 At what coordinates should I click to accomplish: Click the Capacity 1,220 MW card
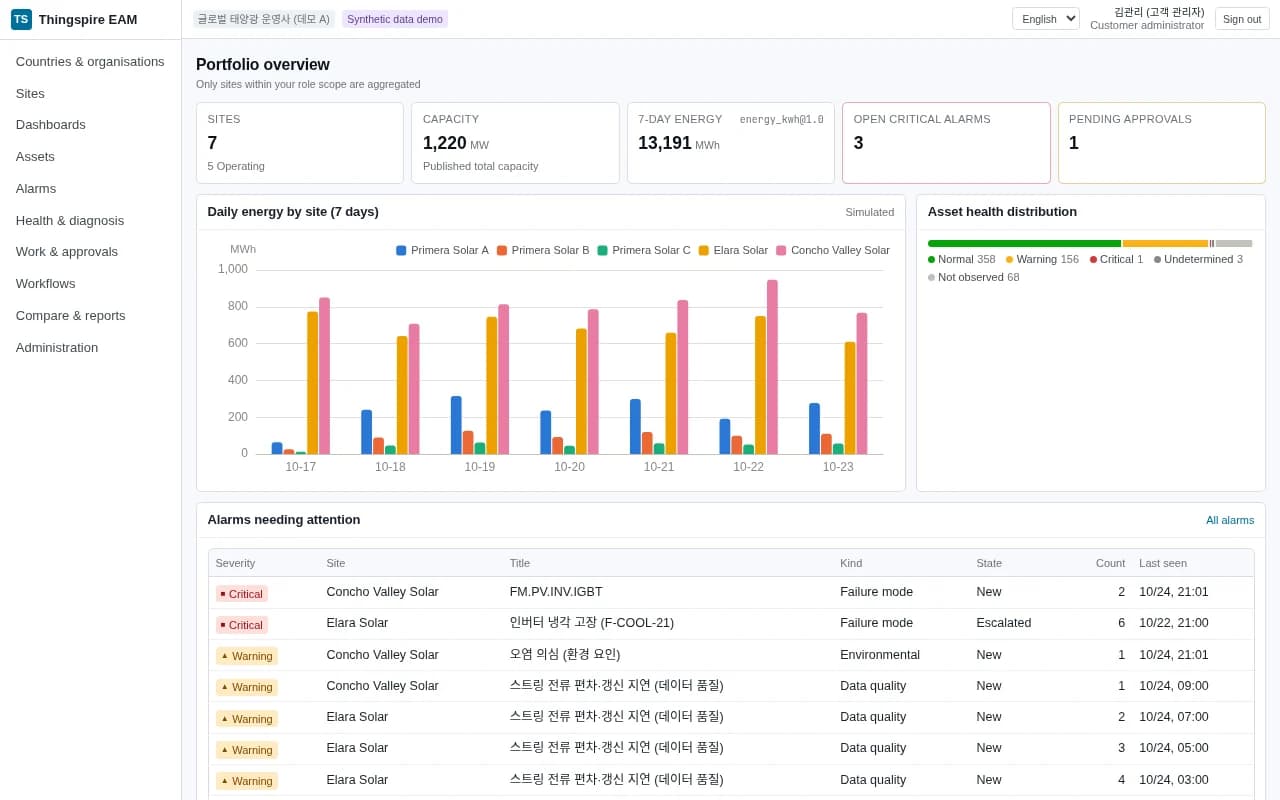tap(515, 143)
